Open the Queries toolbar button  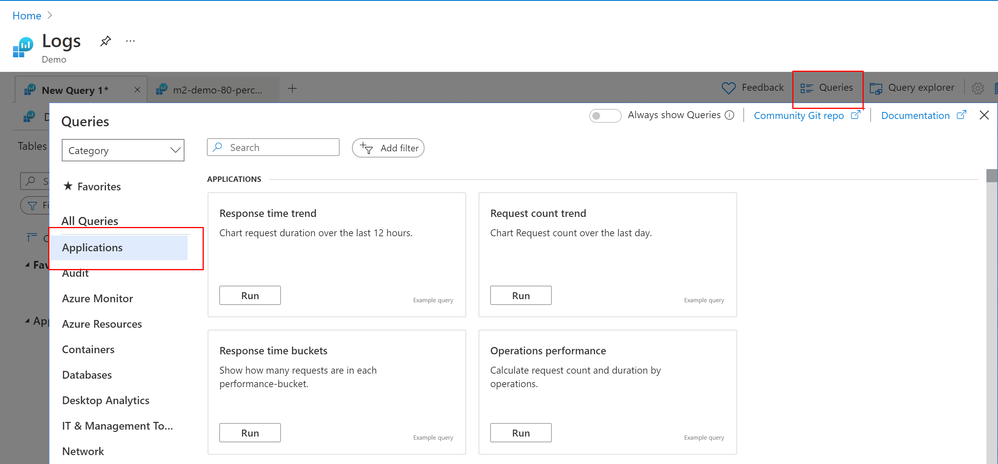827,88
